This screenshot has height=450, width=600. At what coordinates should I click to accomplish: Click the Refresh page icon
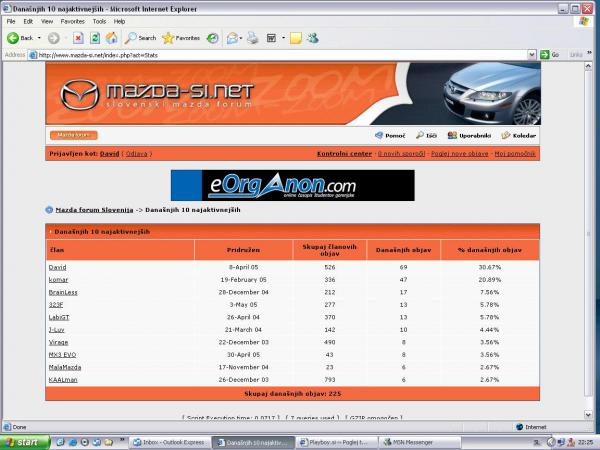[x=96, y=38]
